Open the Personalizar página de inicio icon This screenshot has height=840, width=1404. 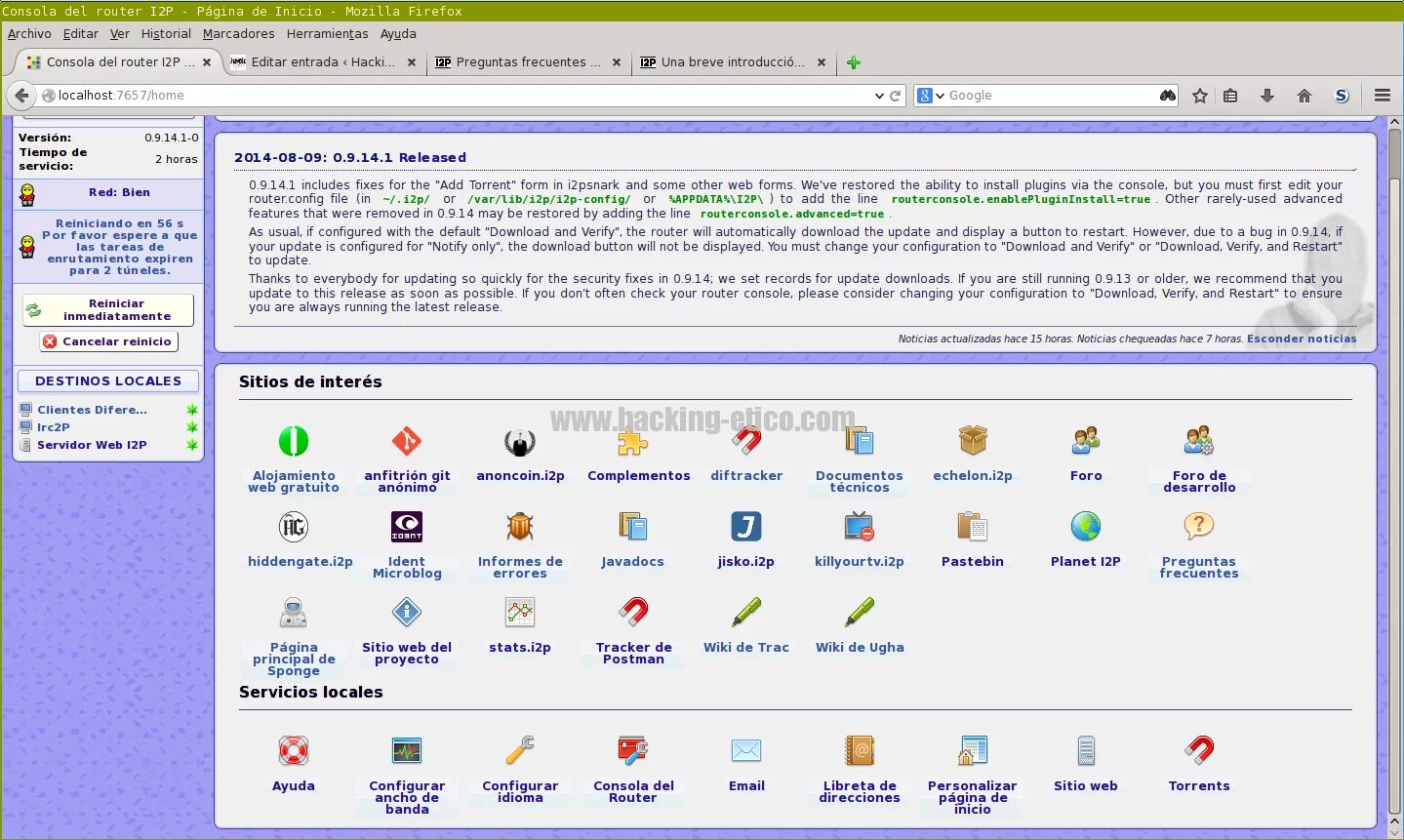(x=973, y=751)
